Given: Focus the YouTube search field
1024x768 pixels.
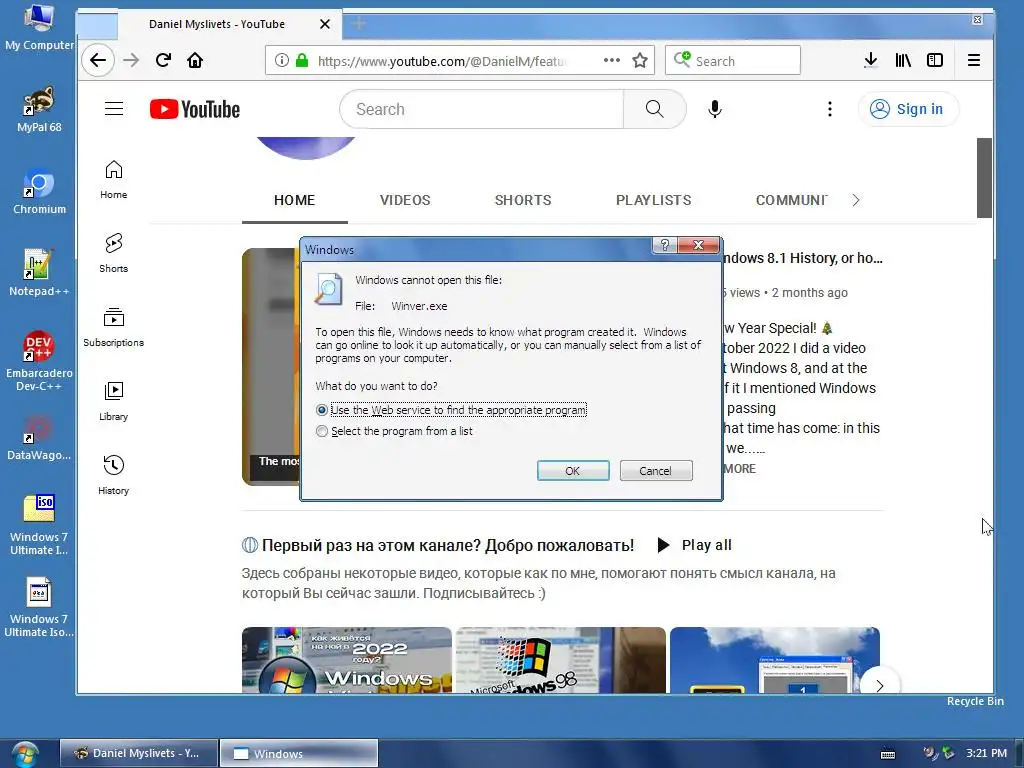Looking at the screenshot, I should pos(482,109).
